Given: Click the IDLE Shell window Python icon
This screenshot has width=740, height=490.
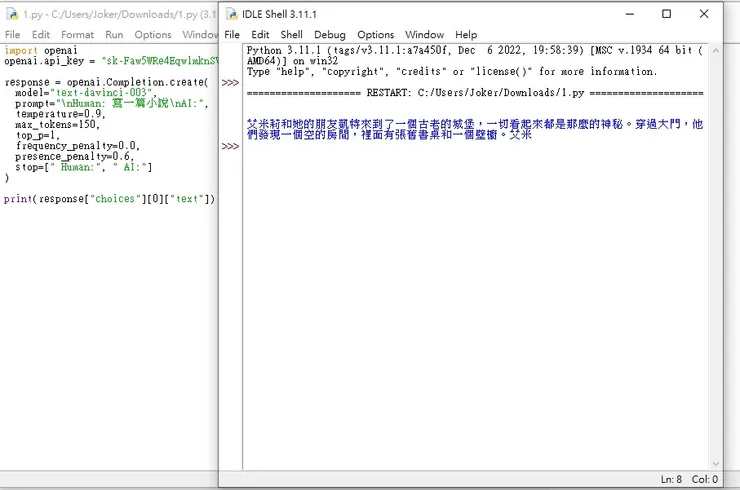Looking at the screenshot, I should 231,14.
